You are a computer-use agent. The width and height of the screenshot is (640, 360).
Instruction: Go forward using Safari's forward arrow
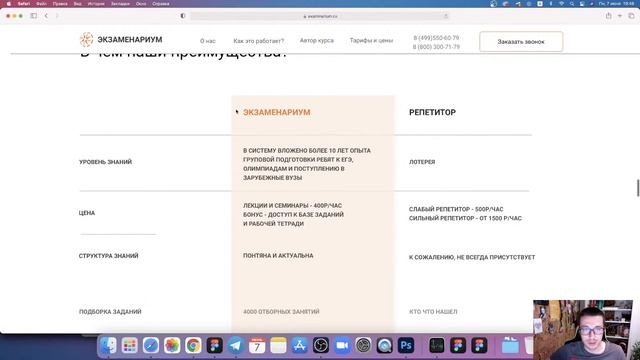click(57, 16)
